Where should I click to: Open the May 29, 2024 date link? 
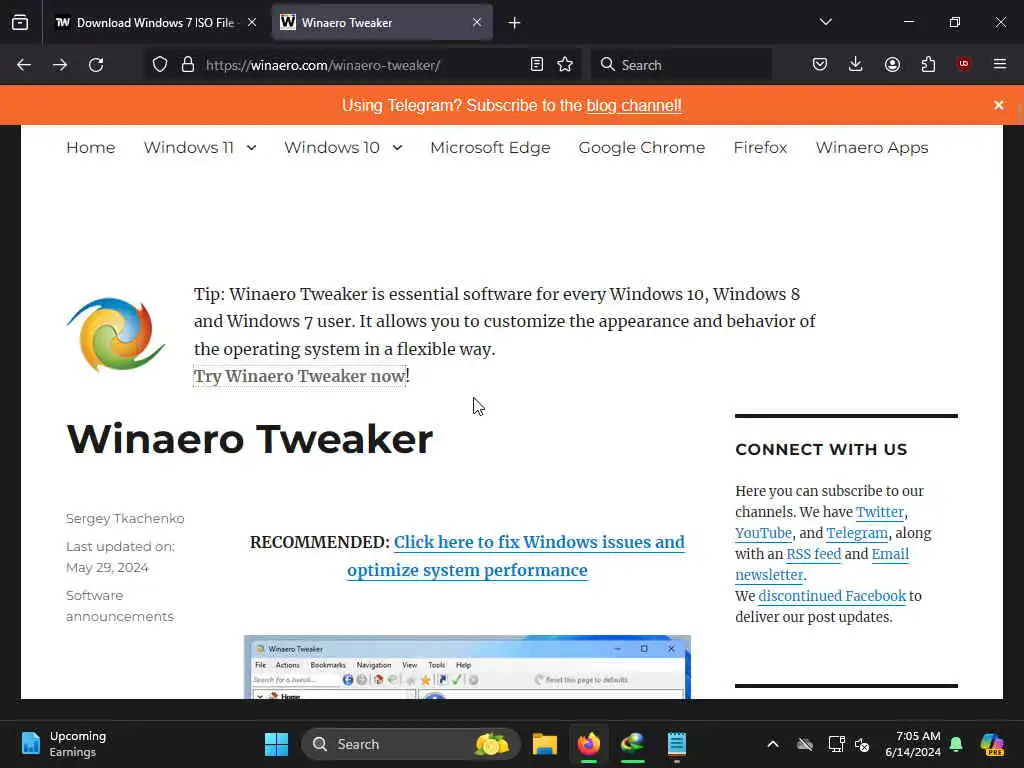coord(107,568)
